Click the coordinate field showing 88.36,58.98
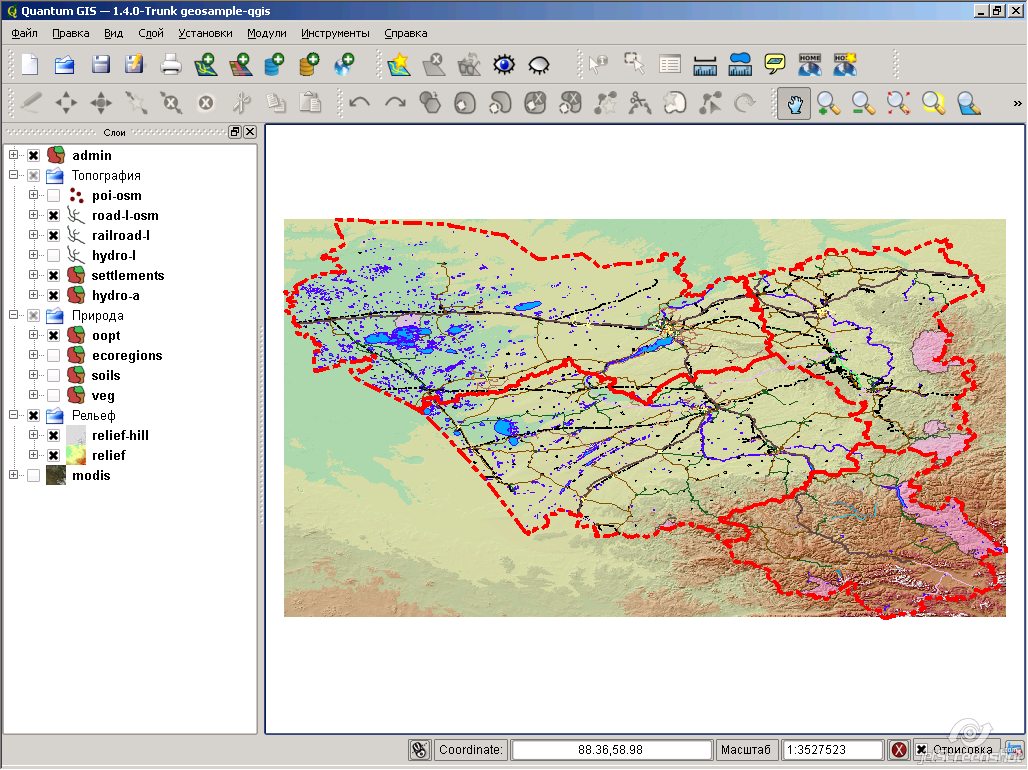This screenshot has height=770, width=1028. coord(611,750)
